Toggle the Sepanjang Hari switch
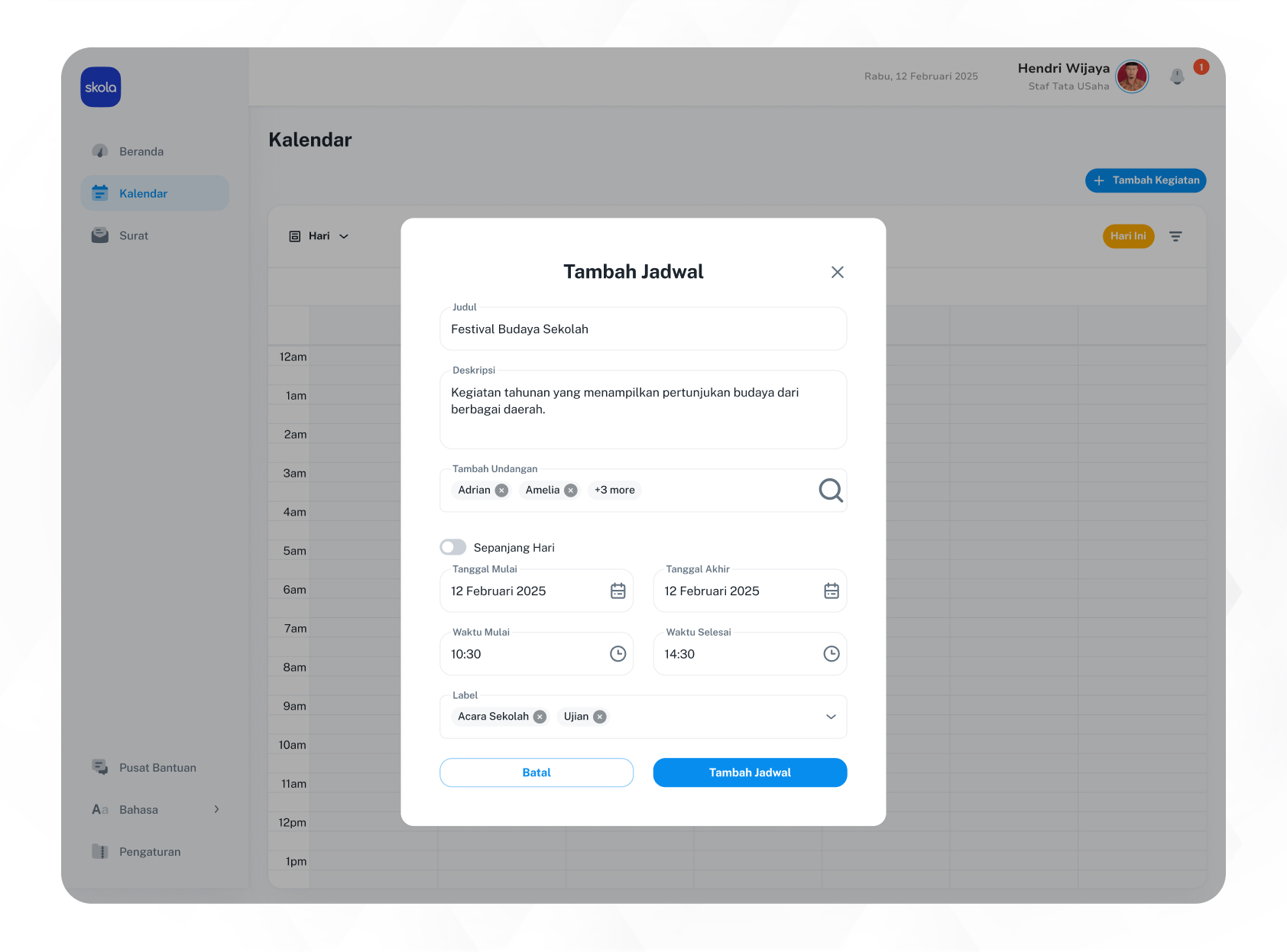1287x952 pixels. [x=453, y=547]
